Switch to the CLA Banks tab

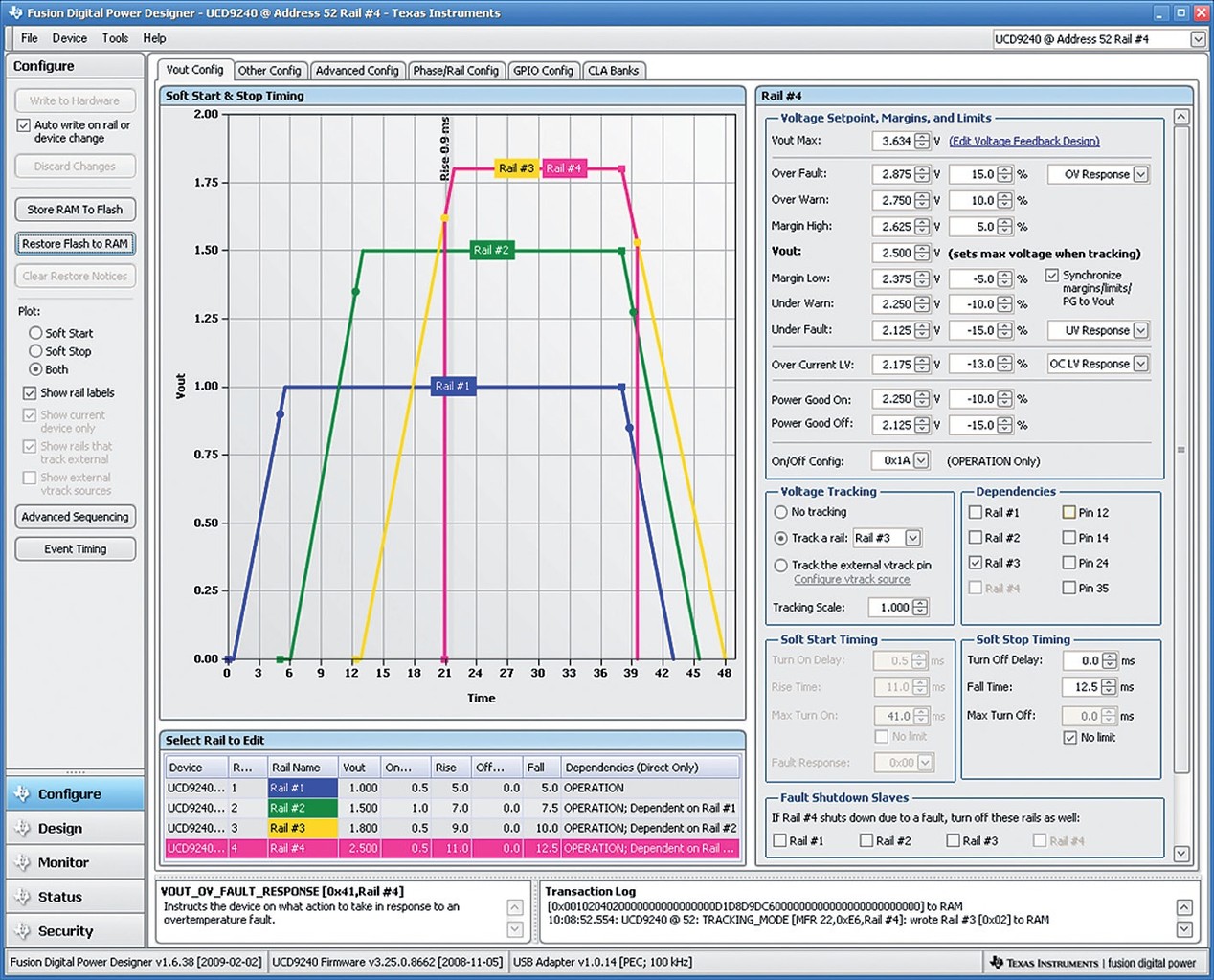[x=613, y=71]
